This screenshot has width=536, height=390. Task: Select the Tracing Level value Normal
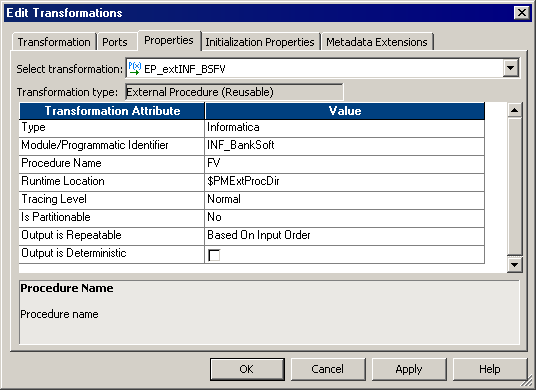[345, 200]
